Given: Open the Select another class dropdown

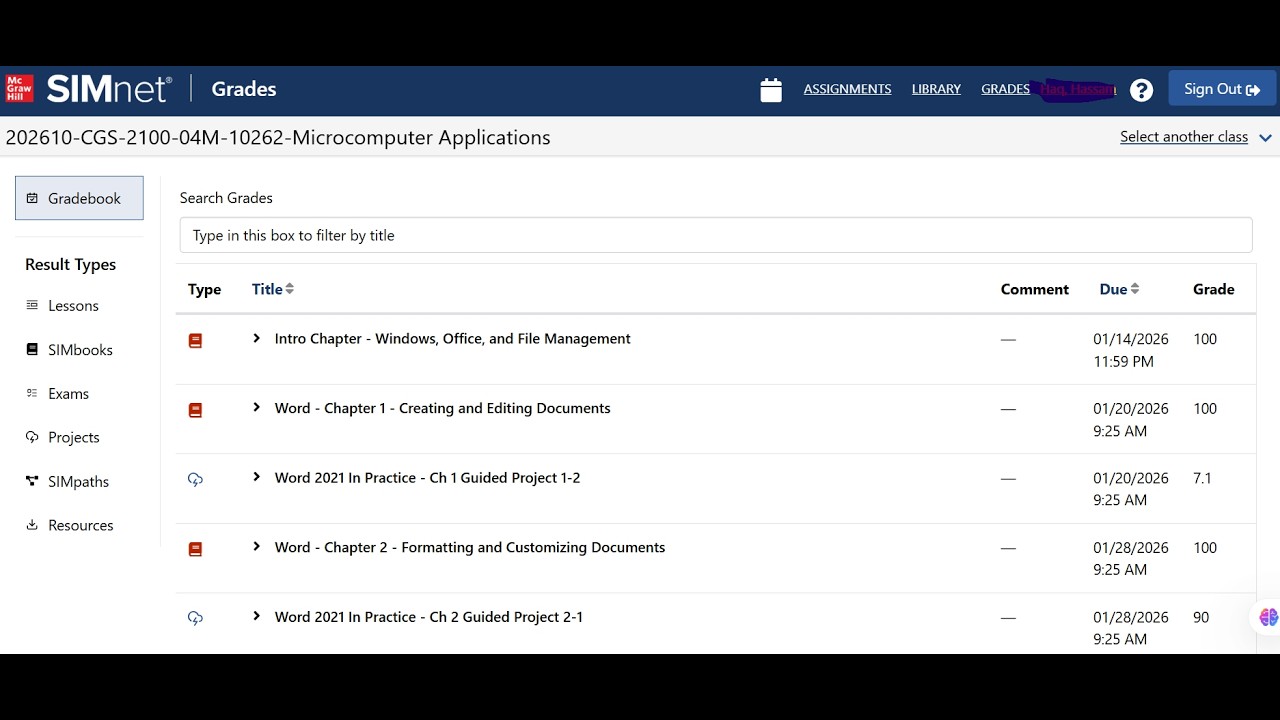Looking at the screenshot, I should [x=1196, y=137].
